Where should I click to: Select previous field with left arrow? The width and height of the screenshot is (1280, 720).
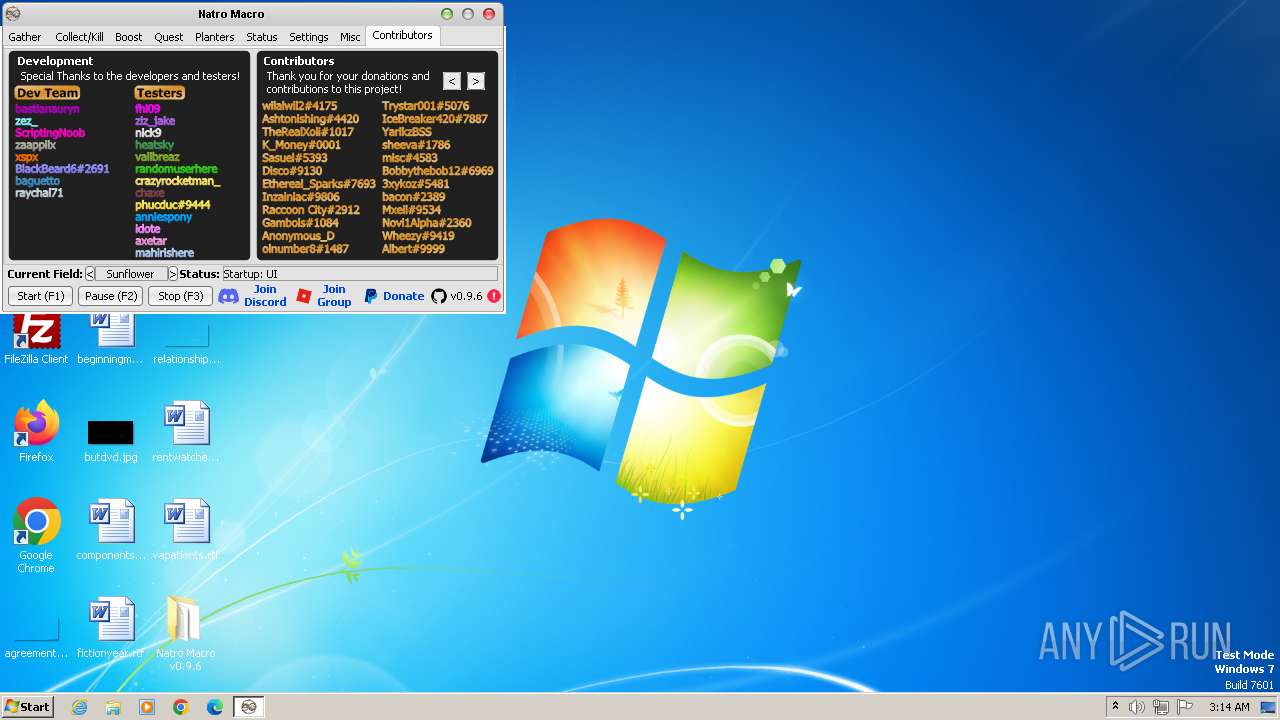click(90, 274)
